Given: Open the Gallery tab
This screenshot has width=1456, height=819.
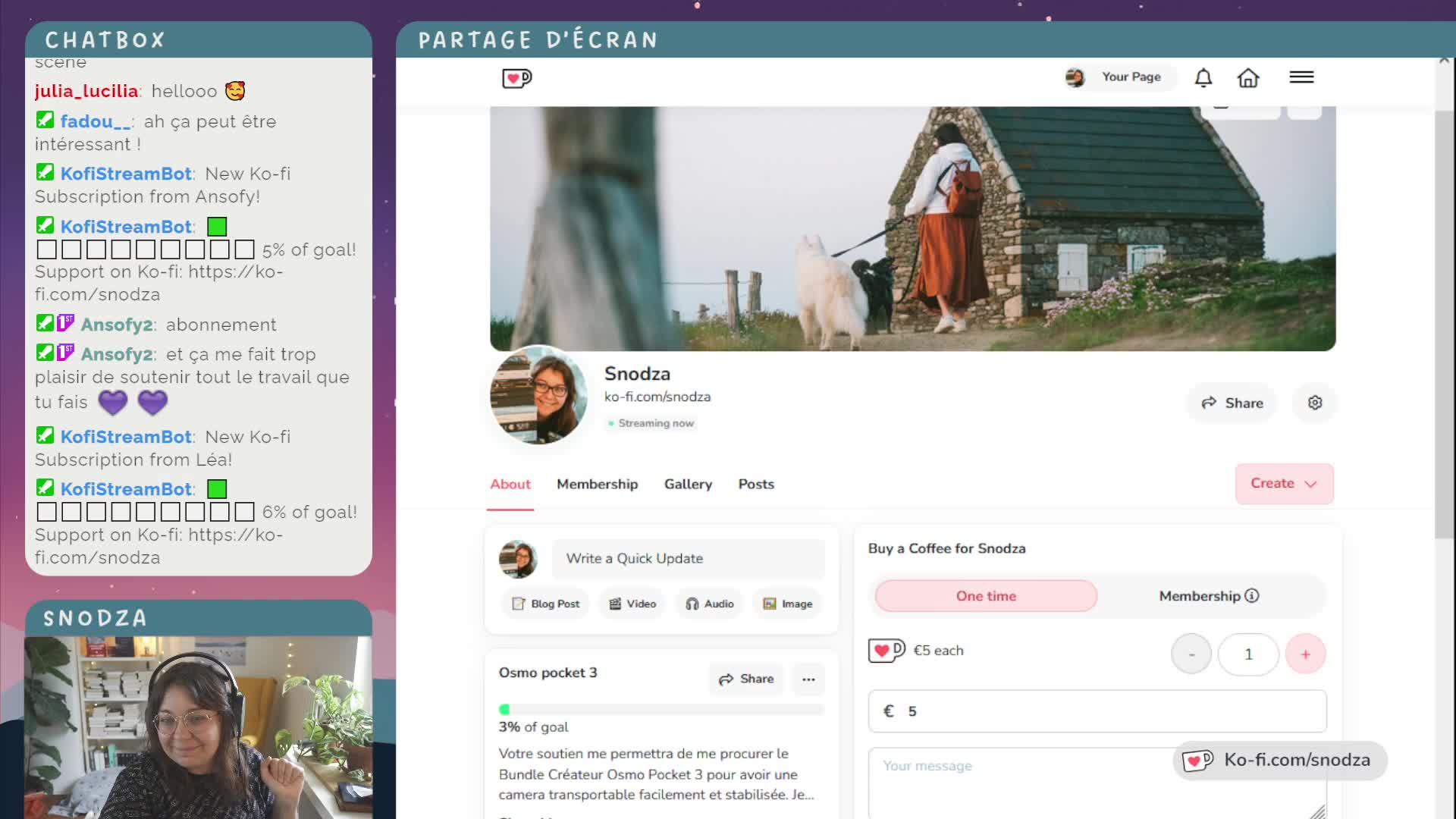Looking at the screenshot, I should click(688, 484).
